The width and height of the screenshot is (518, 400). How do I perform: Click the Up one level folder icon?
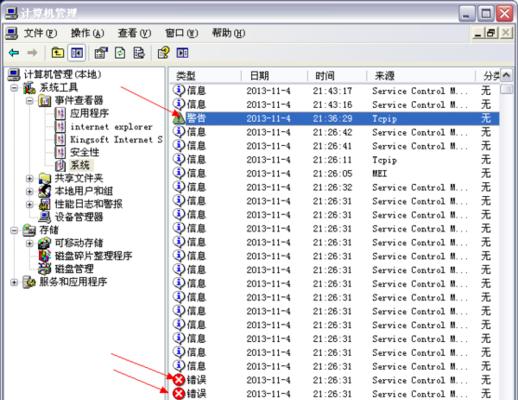pos(58,53)
